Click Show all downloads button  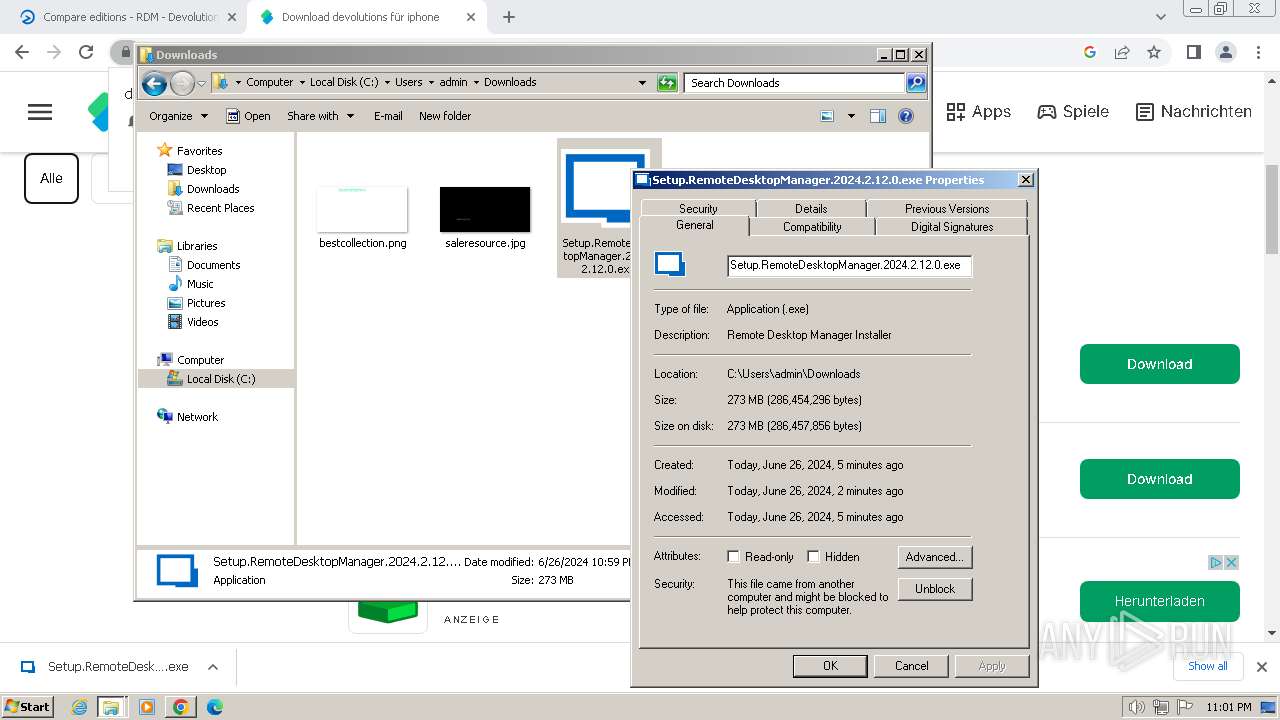click(x=1207, y=666)
